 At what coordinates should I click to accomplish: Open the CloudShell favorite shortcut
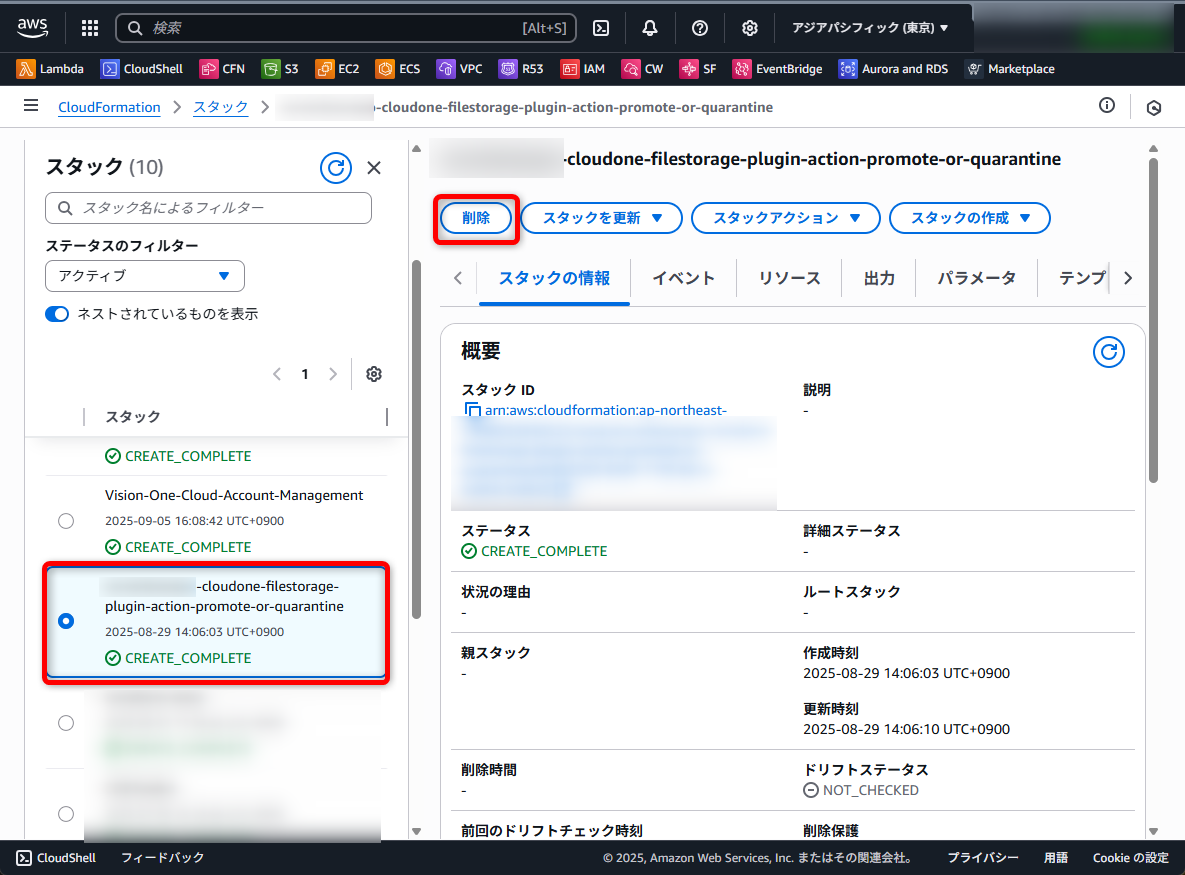point(142,69)
